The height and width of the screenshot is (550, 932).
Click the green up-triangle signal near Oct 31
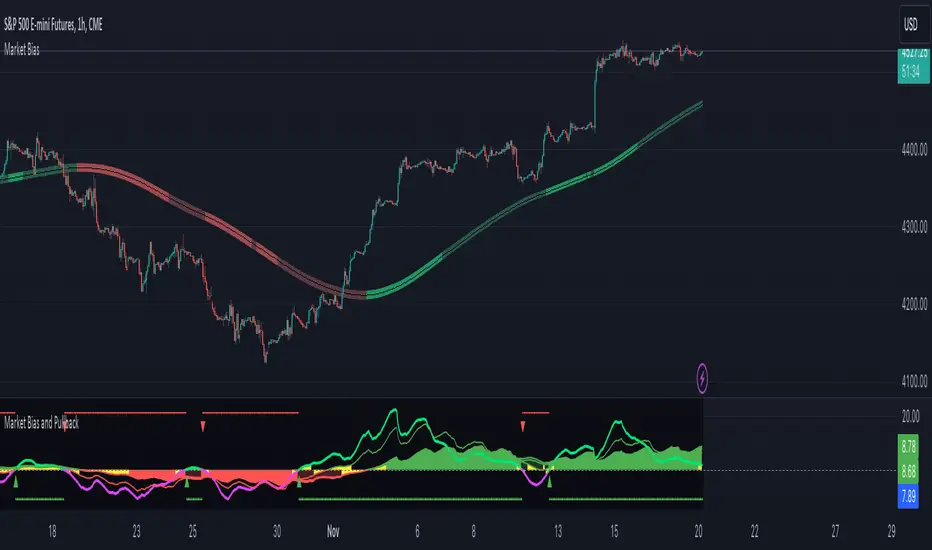pyautogui.click(x=298, y=482)
